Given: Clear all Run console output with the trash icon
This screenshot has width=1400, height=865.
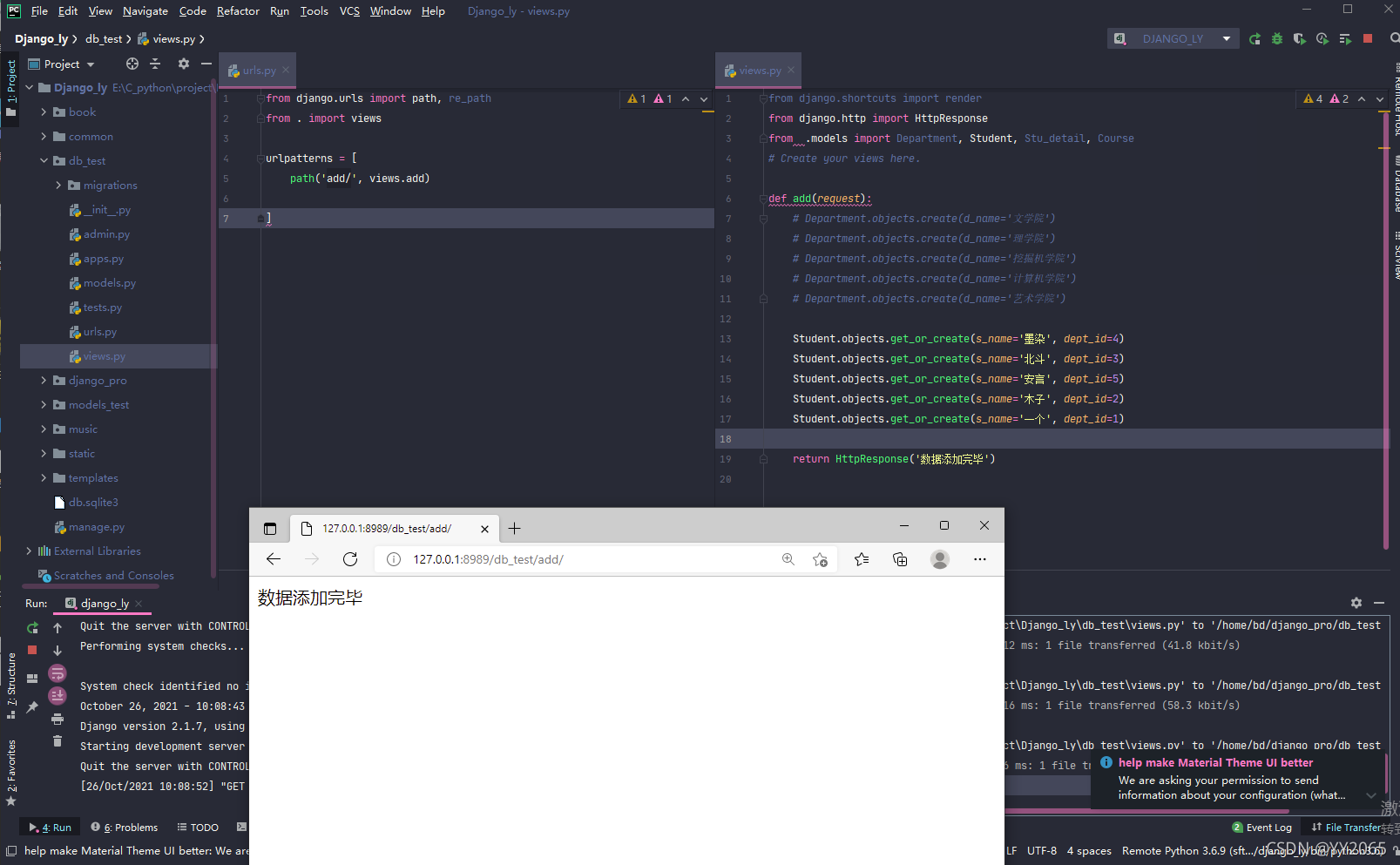Looking at the screenshot, I should click(x=57, y=741).
